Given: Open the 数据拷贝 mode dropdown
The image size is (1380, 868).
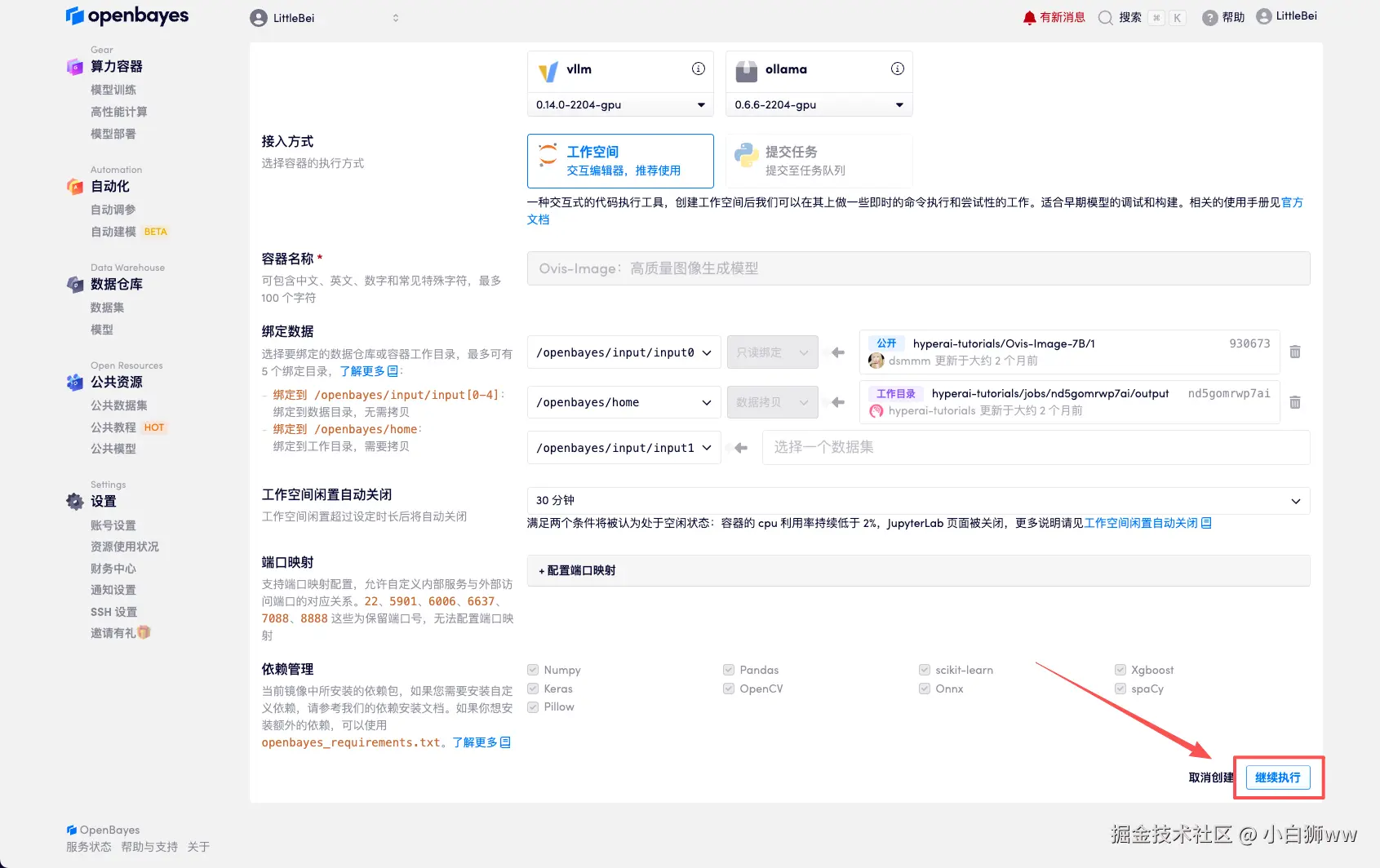Looking at the screenshot, I should click(x=773, y=402).
